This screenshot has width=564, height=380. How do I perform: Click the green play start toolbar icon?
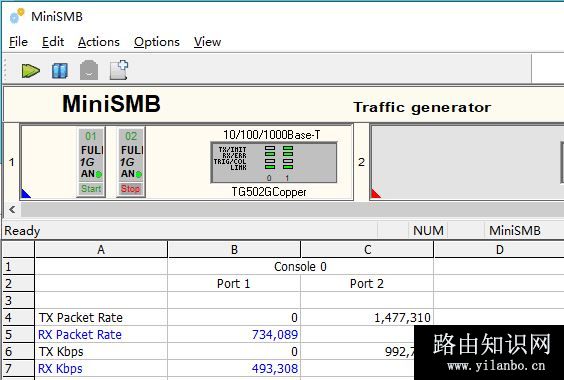click(x=31, y=71)
